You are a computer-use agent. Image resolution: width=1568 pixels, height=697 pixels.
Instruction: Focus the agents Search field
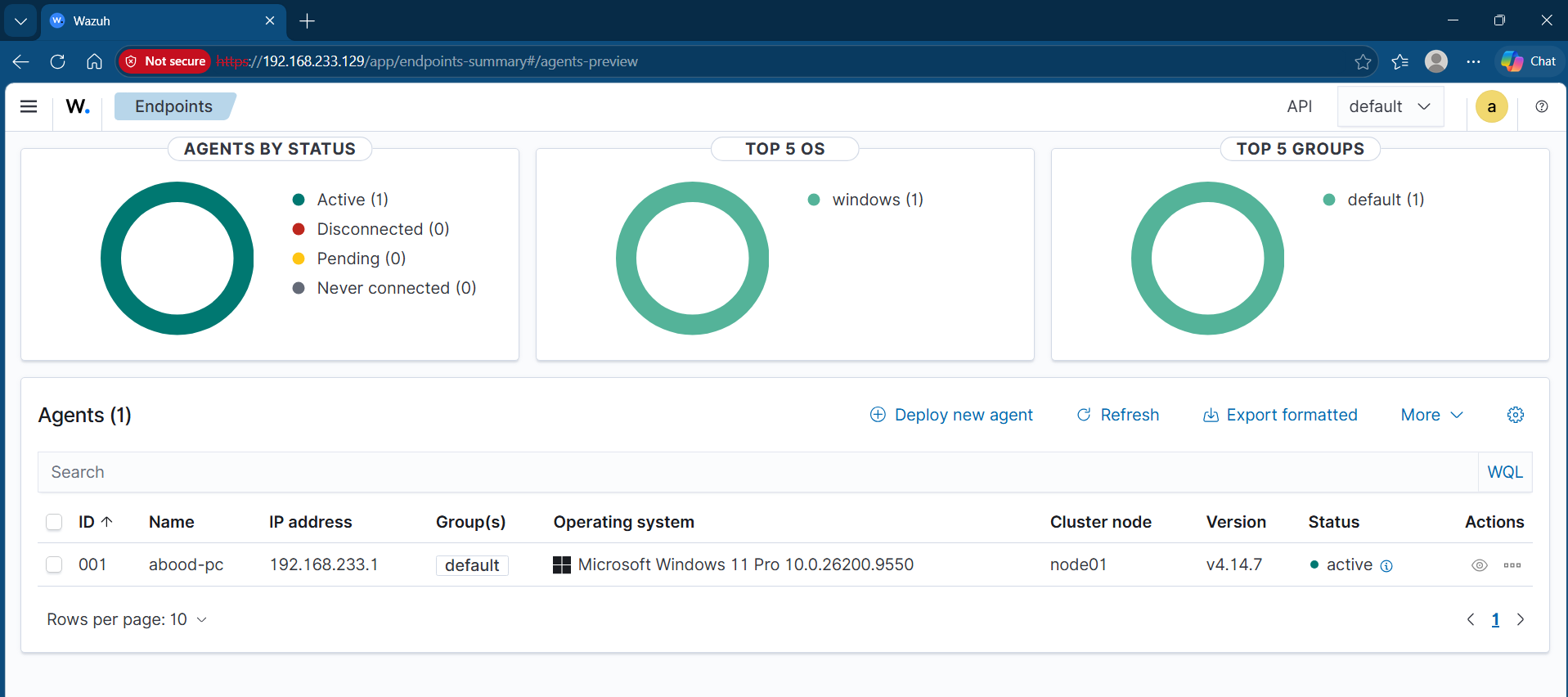757,472
